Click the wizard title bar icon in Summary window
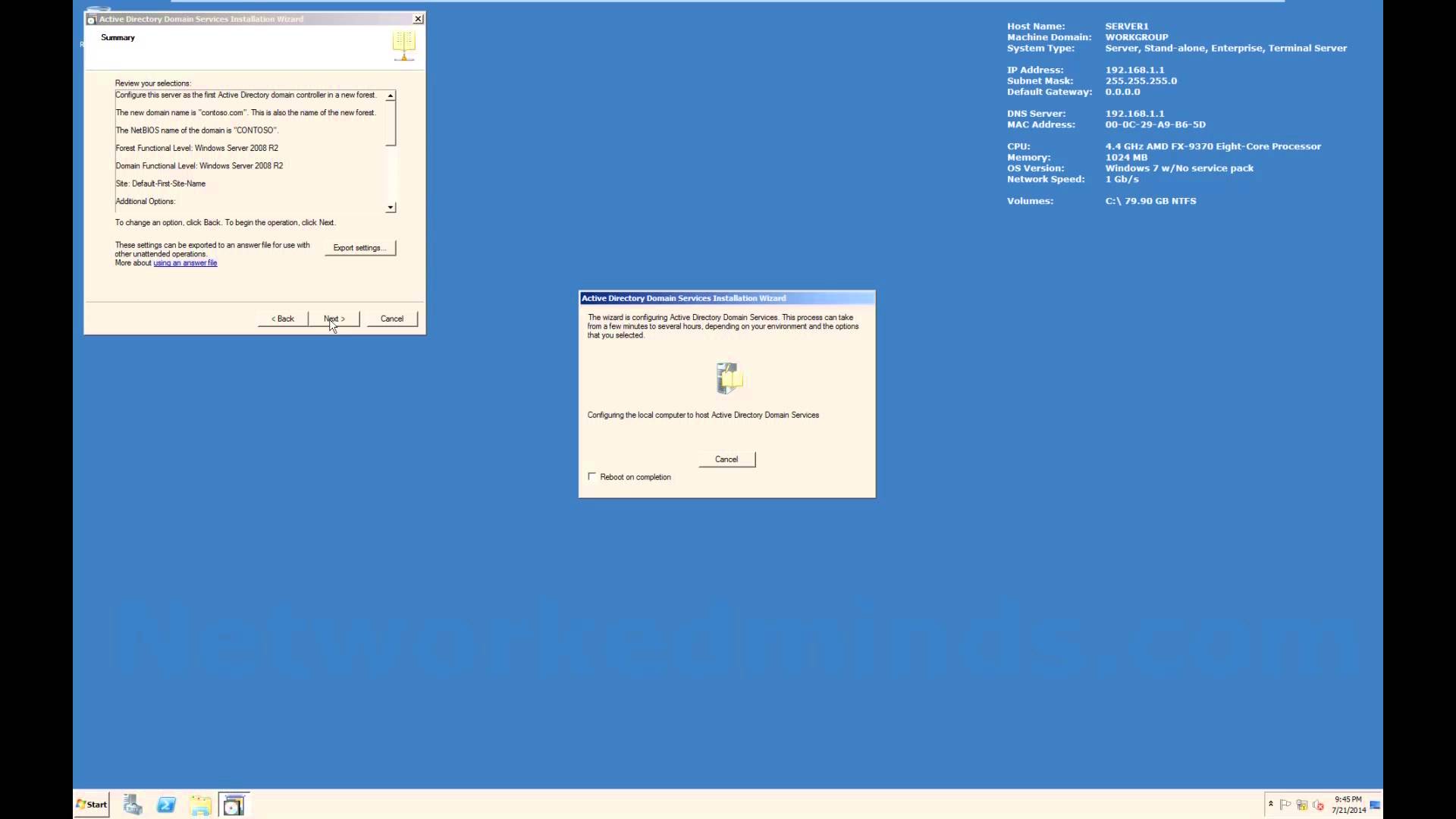Viewport: 1456px width, 819px height. point(92,20)
